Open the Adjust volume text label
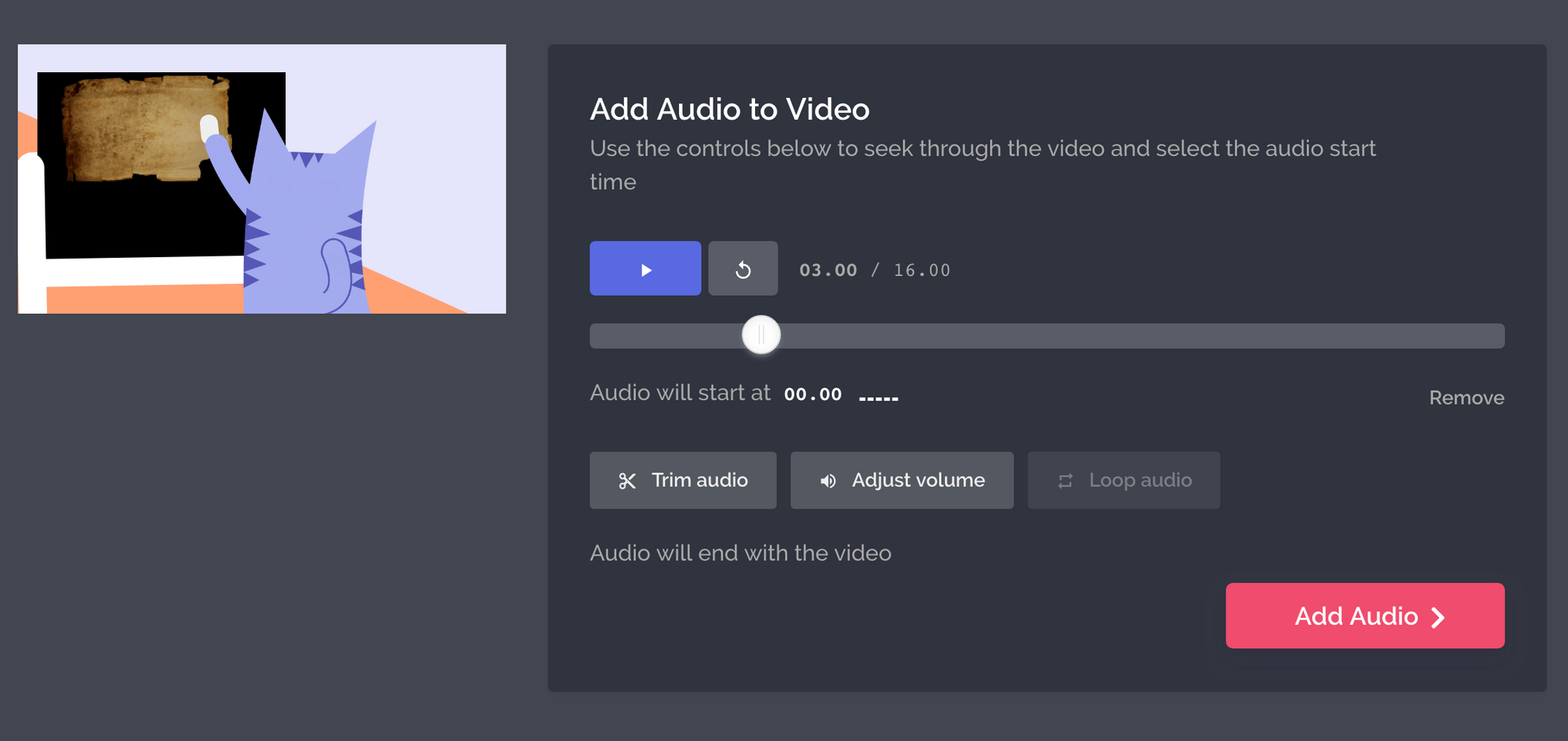Screen dimensions: 1568x741 tap(918, 480)
